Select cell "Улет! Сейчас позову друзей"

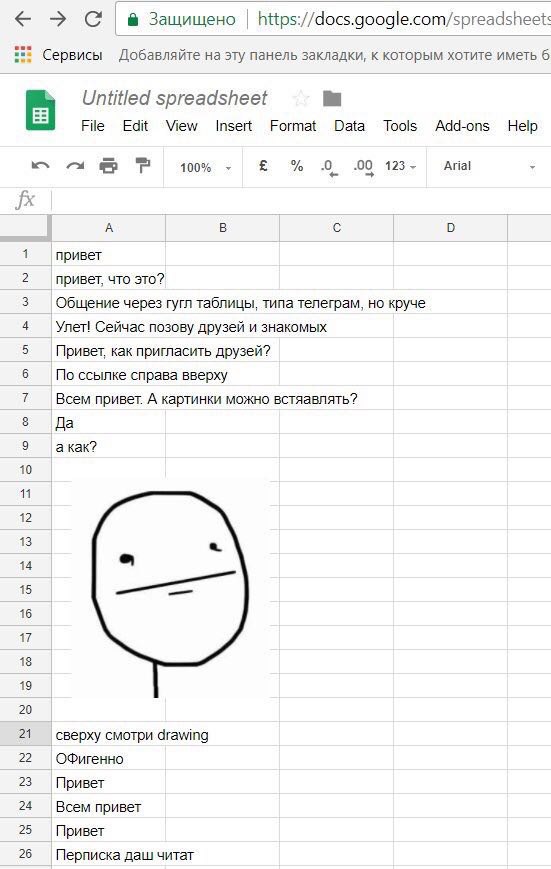pos(109,326)
